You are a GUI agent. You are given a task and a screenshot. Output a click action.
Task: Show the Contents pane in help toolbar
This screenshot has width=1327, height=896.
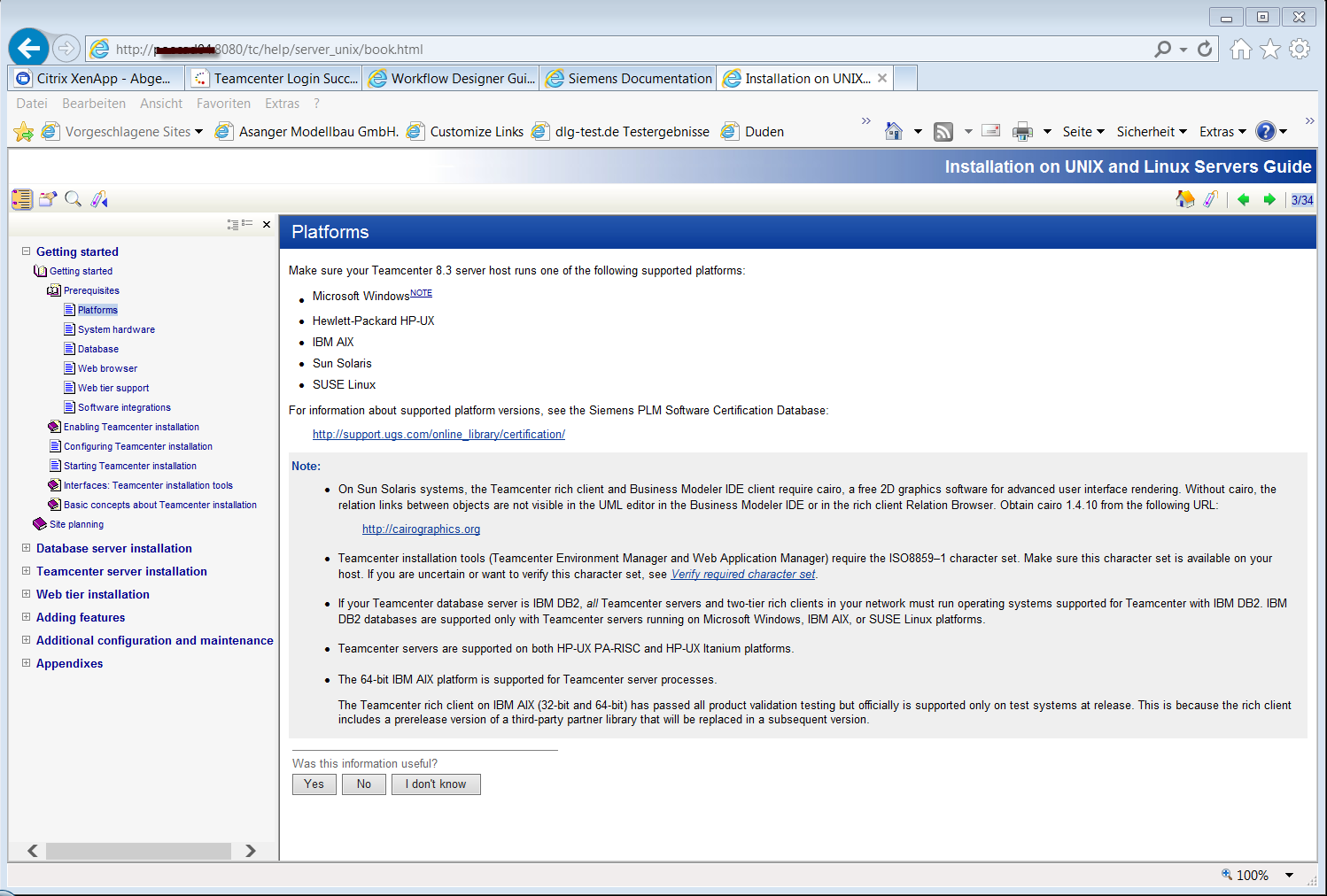[x=22, y=199]
